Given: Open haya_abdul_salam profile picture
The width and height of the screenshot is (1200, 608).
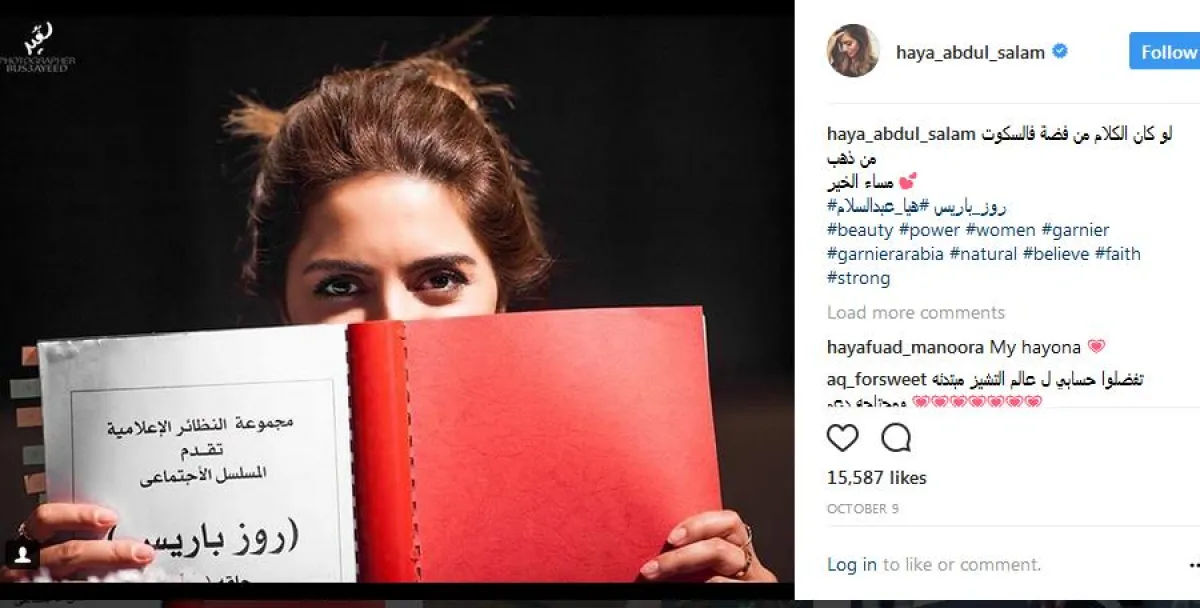Looking at the screenshot, I should (x=853, y=51).
